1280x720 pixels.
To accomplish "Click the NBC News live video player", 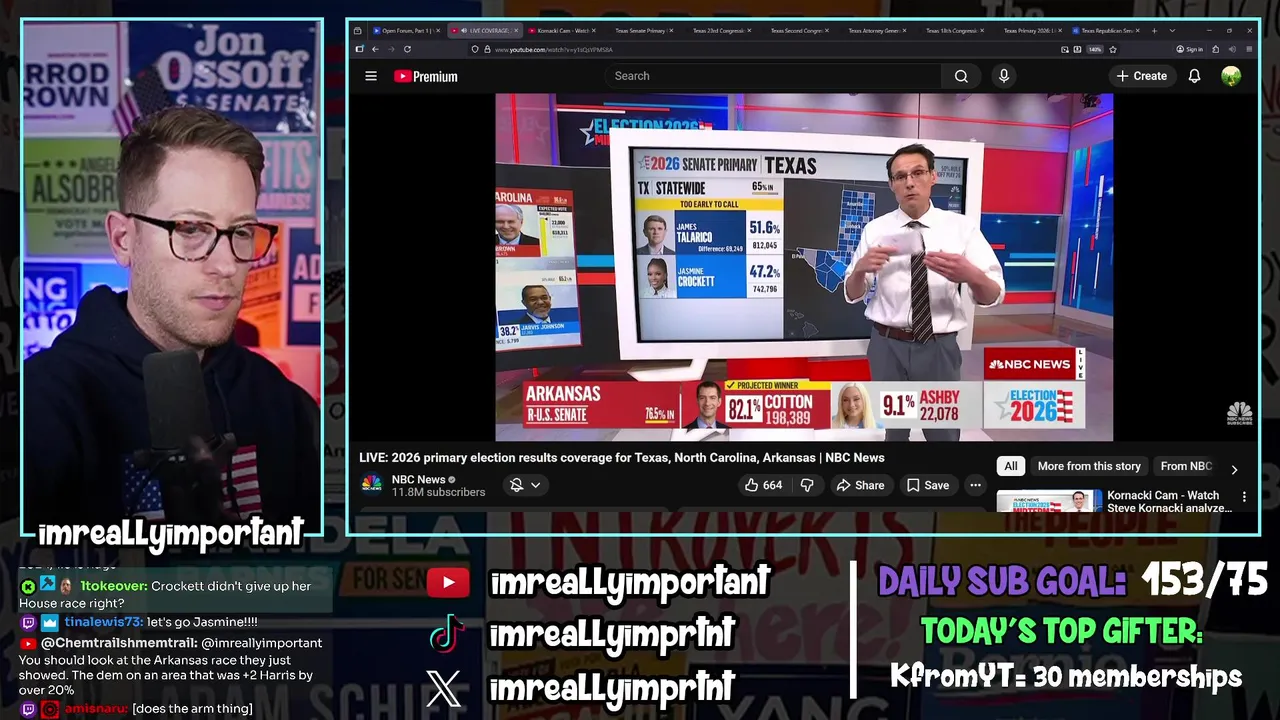I will click(x=804, y=267).
